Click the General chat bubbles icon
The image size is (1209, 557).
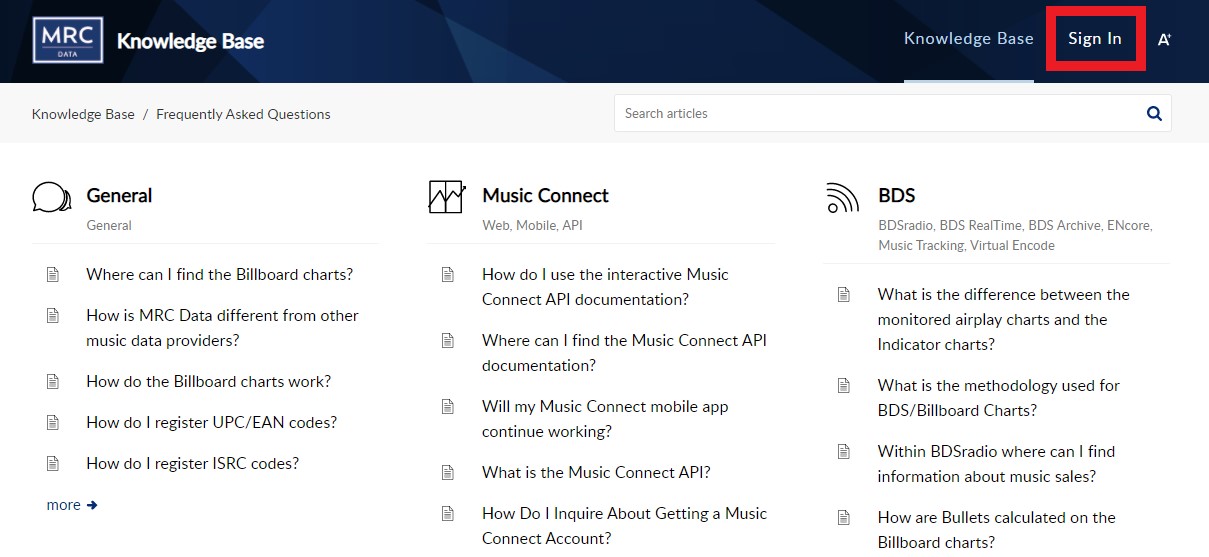52,197
